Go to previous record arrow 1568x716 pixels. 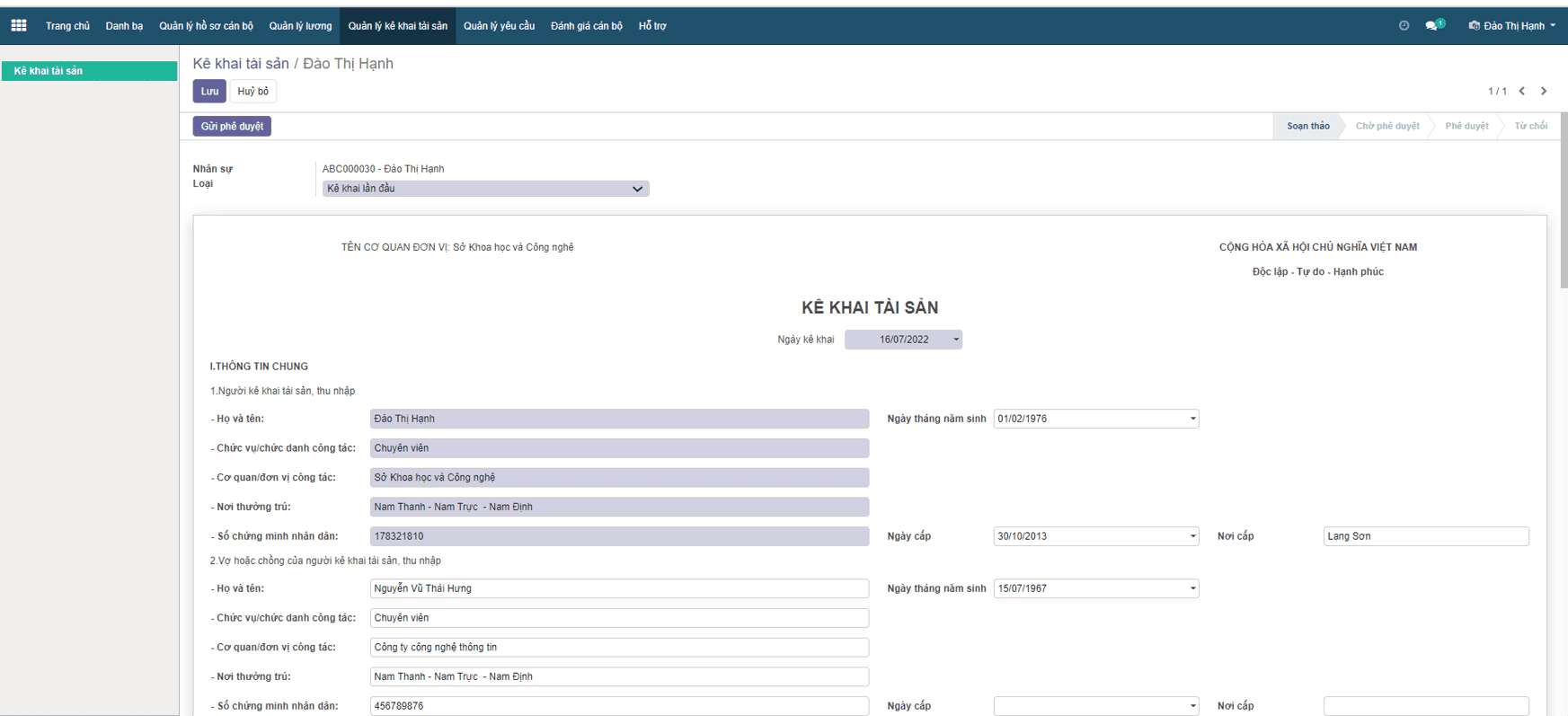click(x=1522, y=91)
